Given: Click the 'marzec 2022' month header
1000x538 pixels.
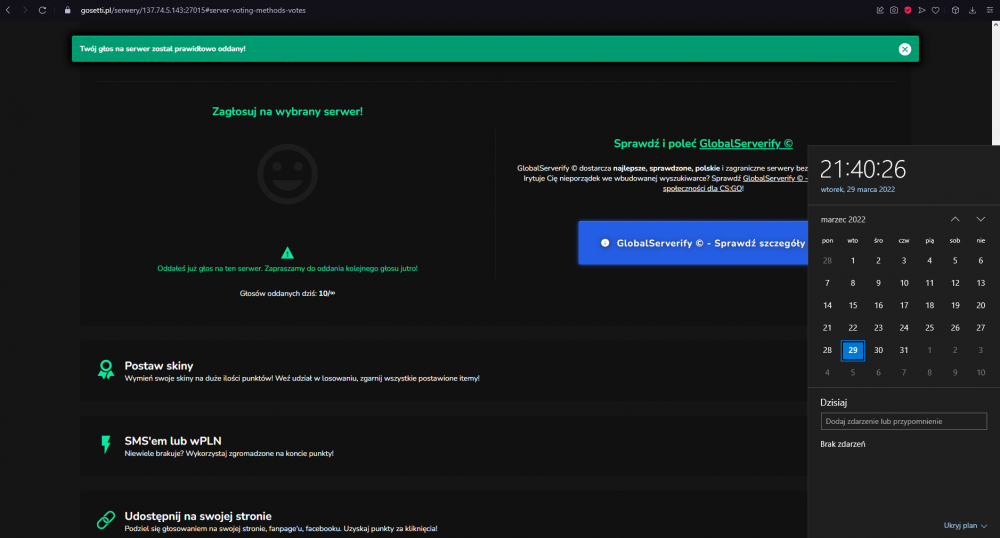Looking at the screenshot, I should point(843,219).
